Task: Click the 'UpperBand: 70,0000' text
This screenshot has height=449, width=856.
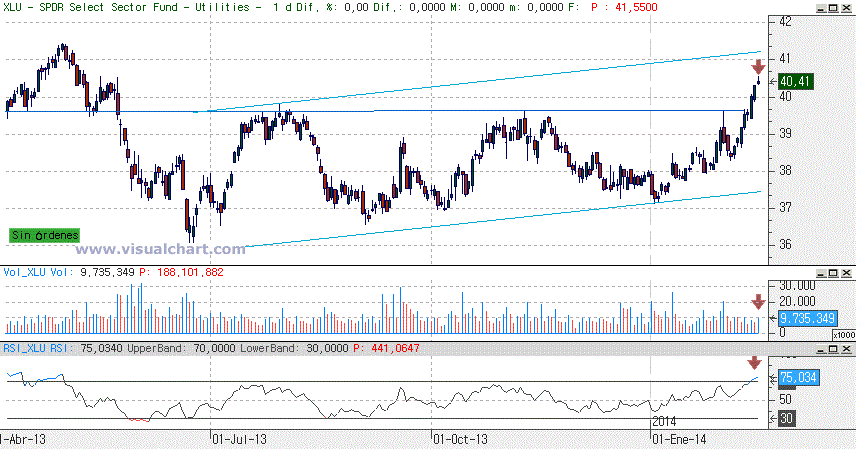Action: coord(181,348)
